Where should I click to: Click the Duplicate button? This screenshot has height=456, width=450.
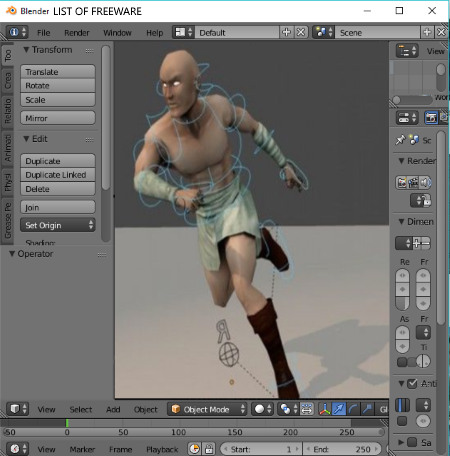tap(58, 161)
